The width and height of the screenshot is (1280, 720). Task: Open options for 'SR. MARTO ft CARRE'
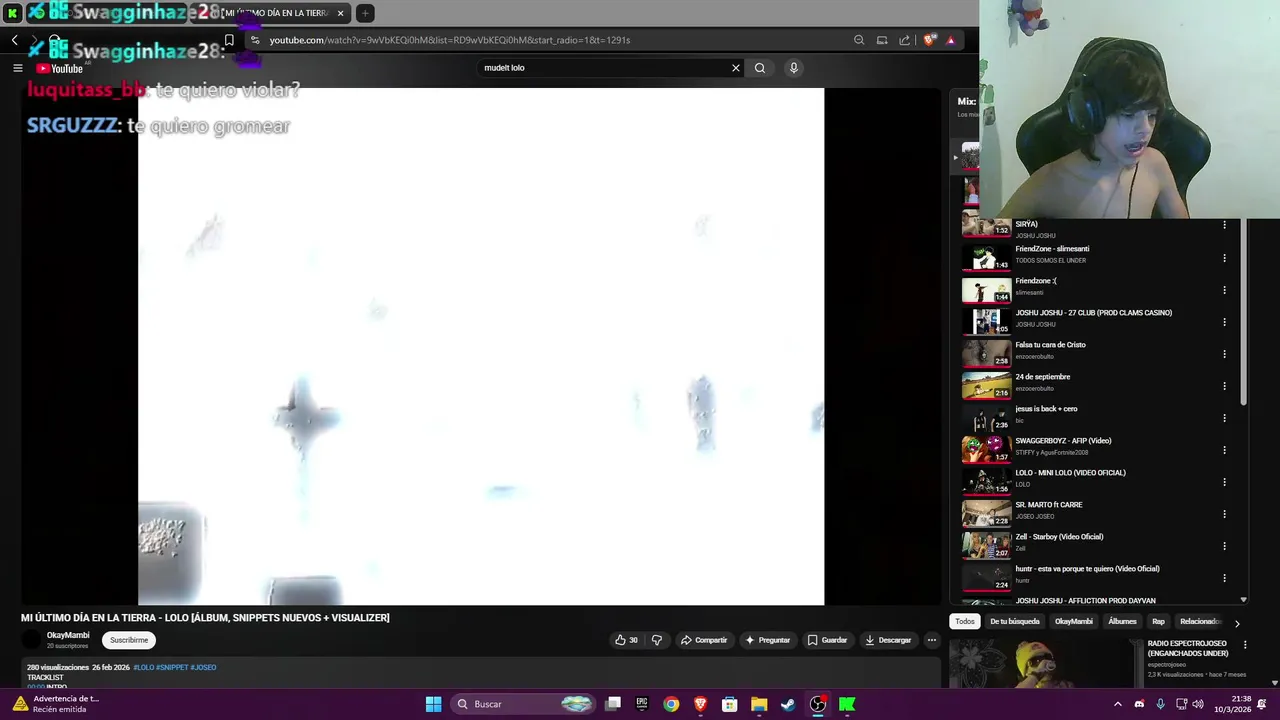tap(1224, 514)
